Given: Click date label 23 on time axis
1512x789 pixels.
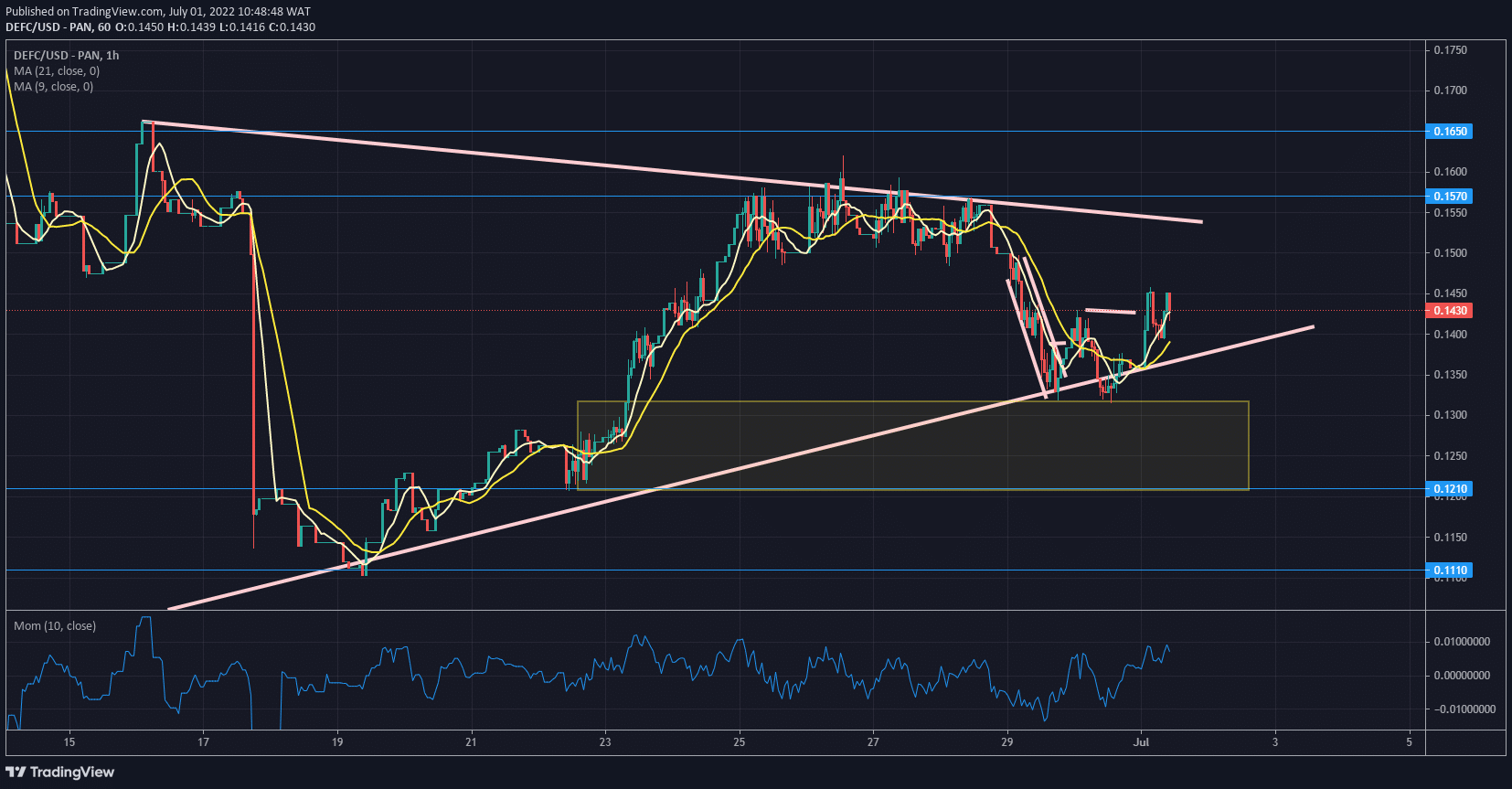Looking at the screenshot, I should click(605, 742).
